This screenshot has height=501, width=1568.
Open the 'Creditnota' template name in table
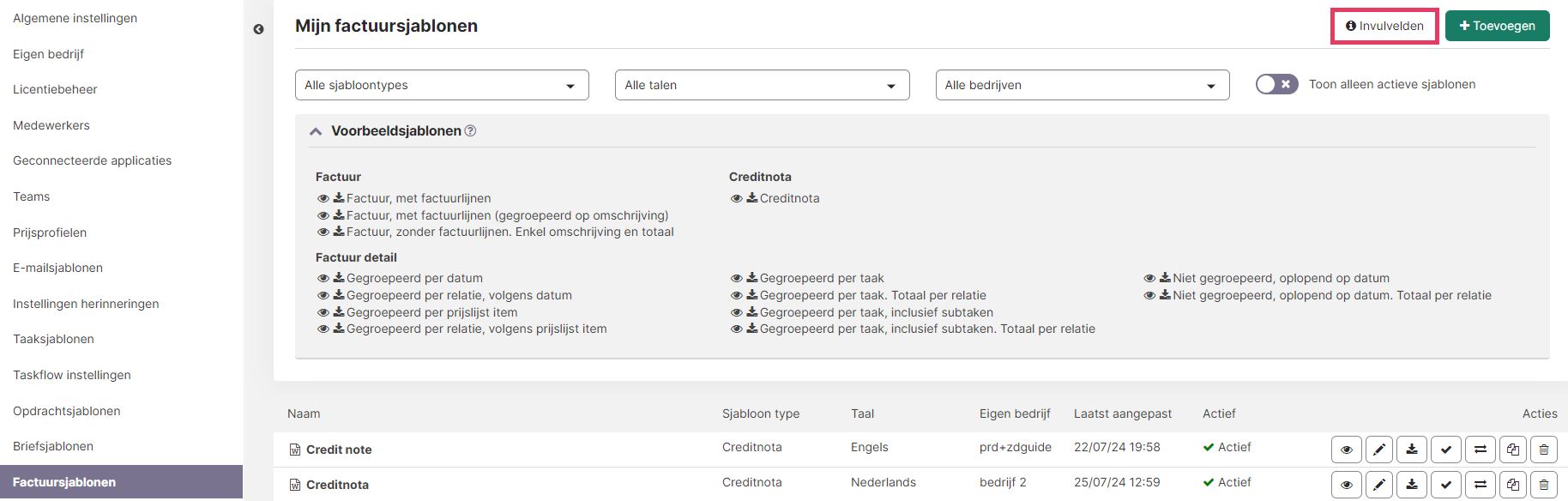(x=337, y=485)
